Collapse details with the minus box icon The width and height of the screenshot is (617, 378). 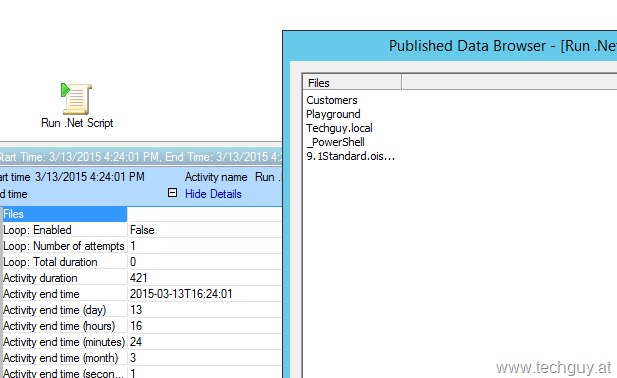click(172, 193)
